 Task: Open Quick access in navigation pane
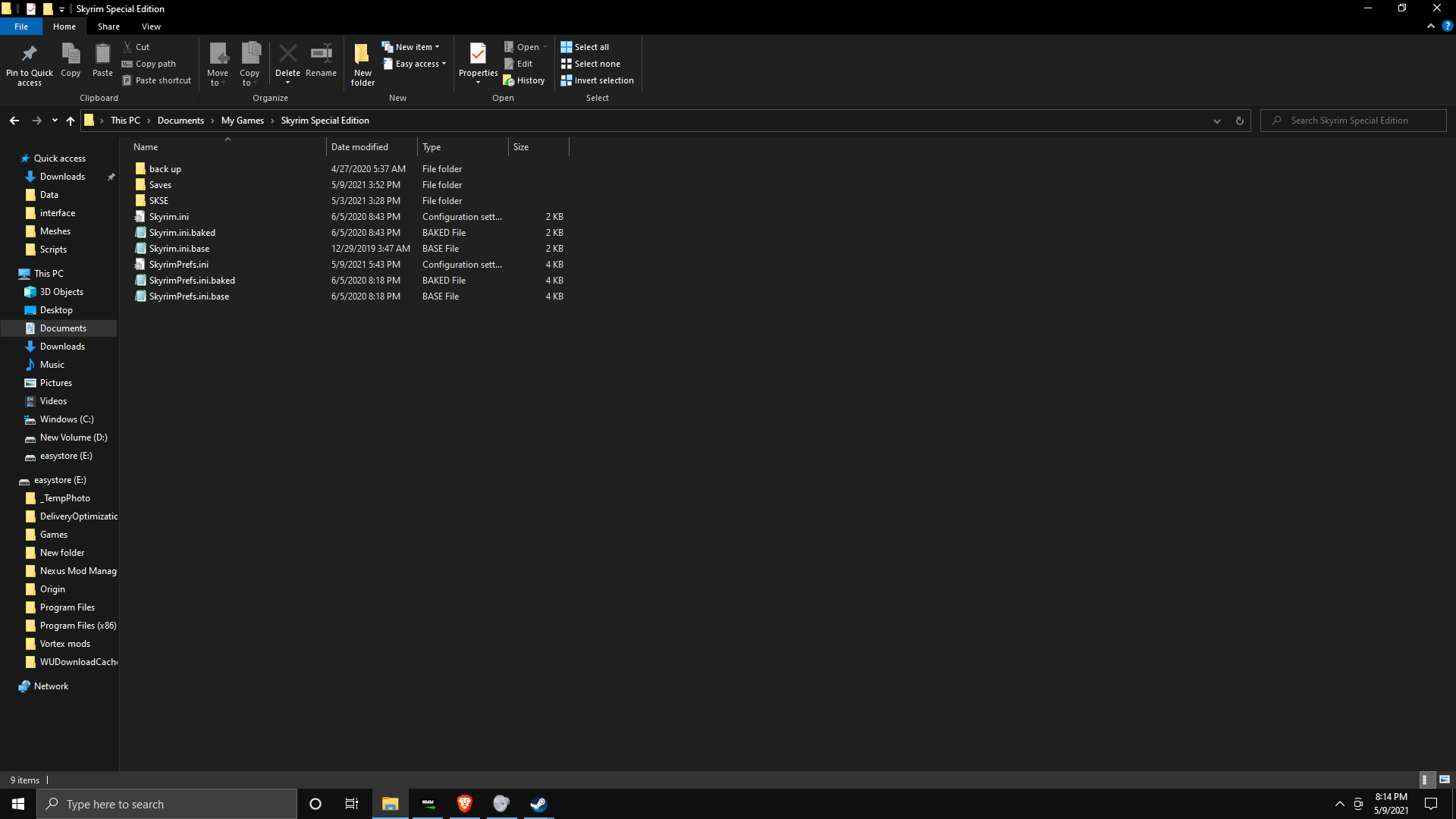[59, 158]
